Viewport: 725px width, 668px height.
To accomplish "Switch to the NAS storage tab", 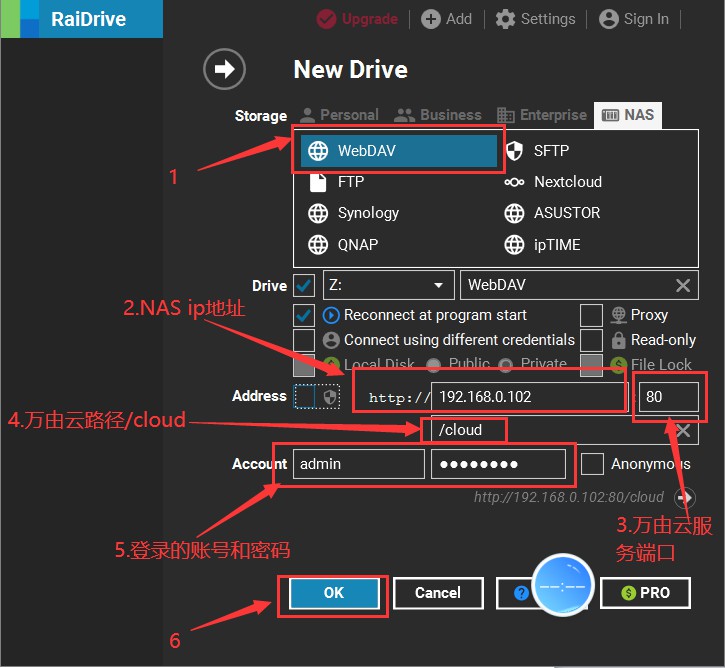I will click(x=628, y=115).
